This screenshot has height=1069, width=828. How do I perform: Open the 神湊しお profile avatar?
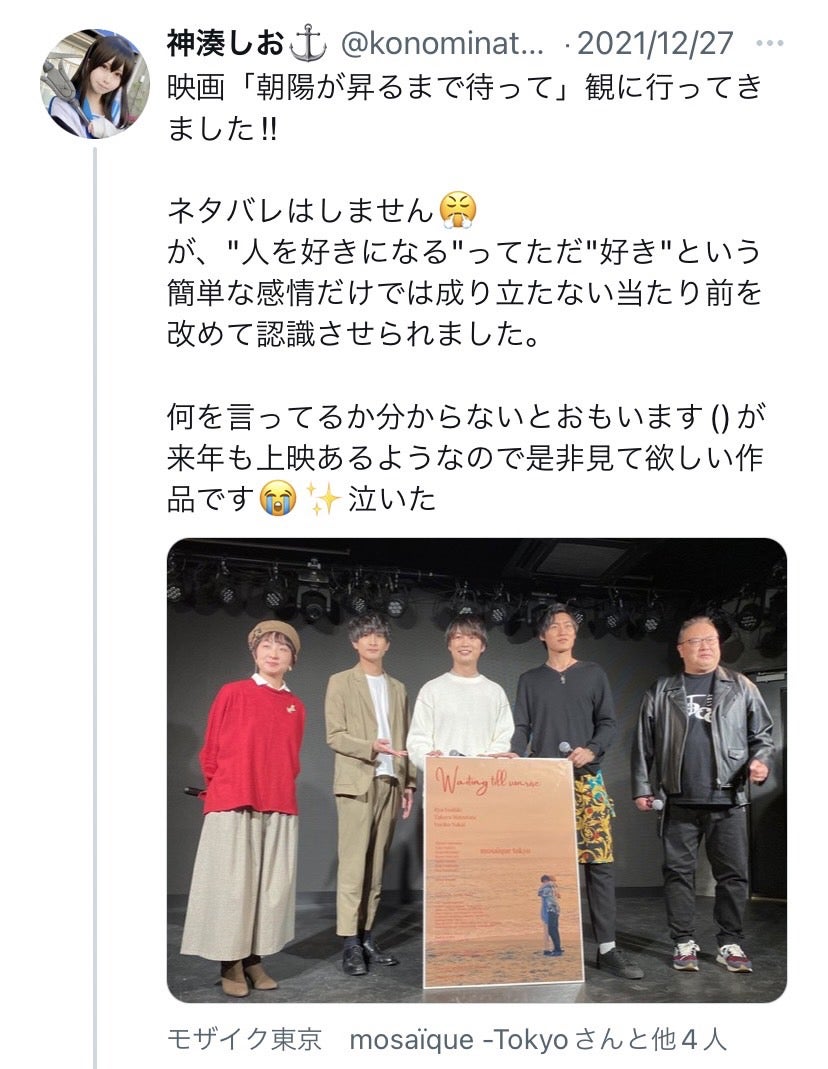click(95, 84)
